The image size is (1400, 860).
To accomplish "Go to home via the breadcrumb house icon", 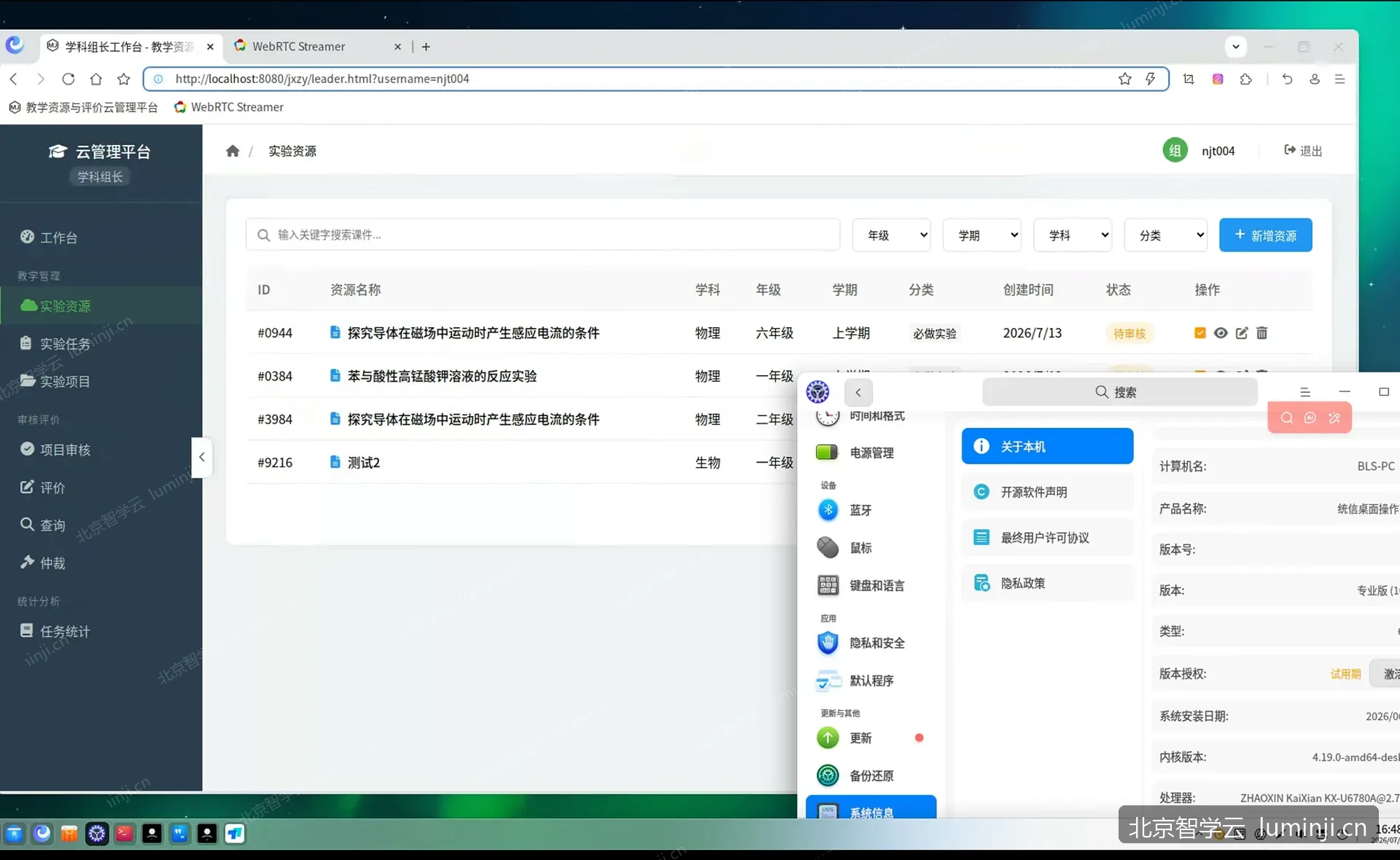I will [233, 151].
